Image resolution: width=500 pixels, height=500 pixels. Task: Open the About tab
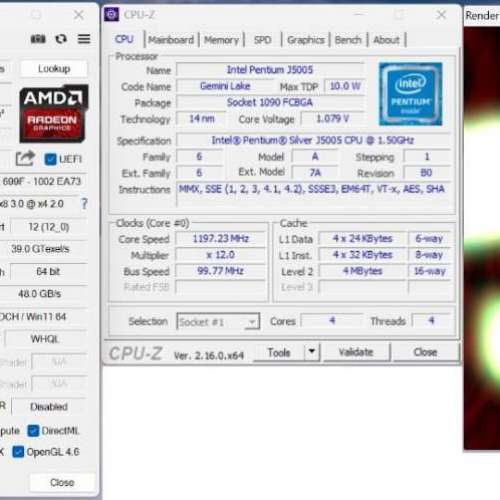click(386, 40)
